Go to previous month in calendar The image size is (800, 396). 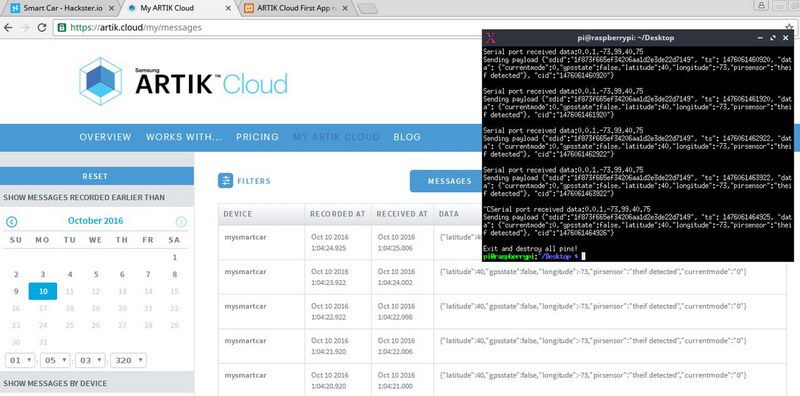click(x=12, y=222)
